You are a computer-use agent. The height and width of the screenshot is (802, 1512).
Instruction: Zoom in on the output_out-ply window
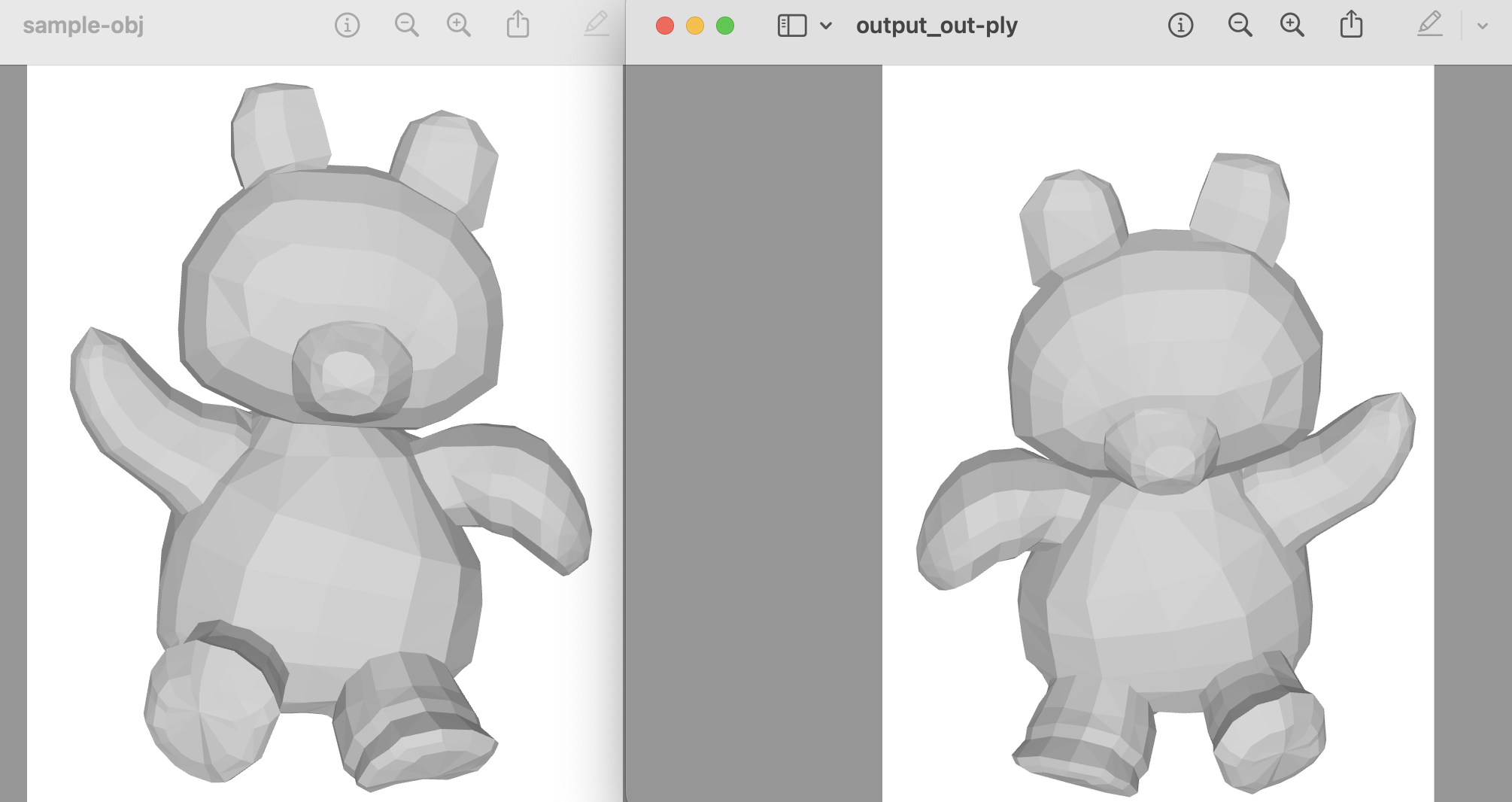[x=1292, y=26]
